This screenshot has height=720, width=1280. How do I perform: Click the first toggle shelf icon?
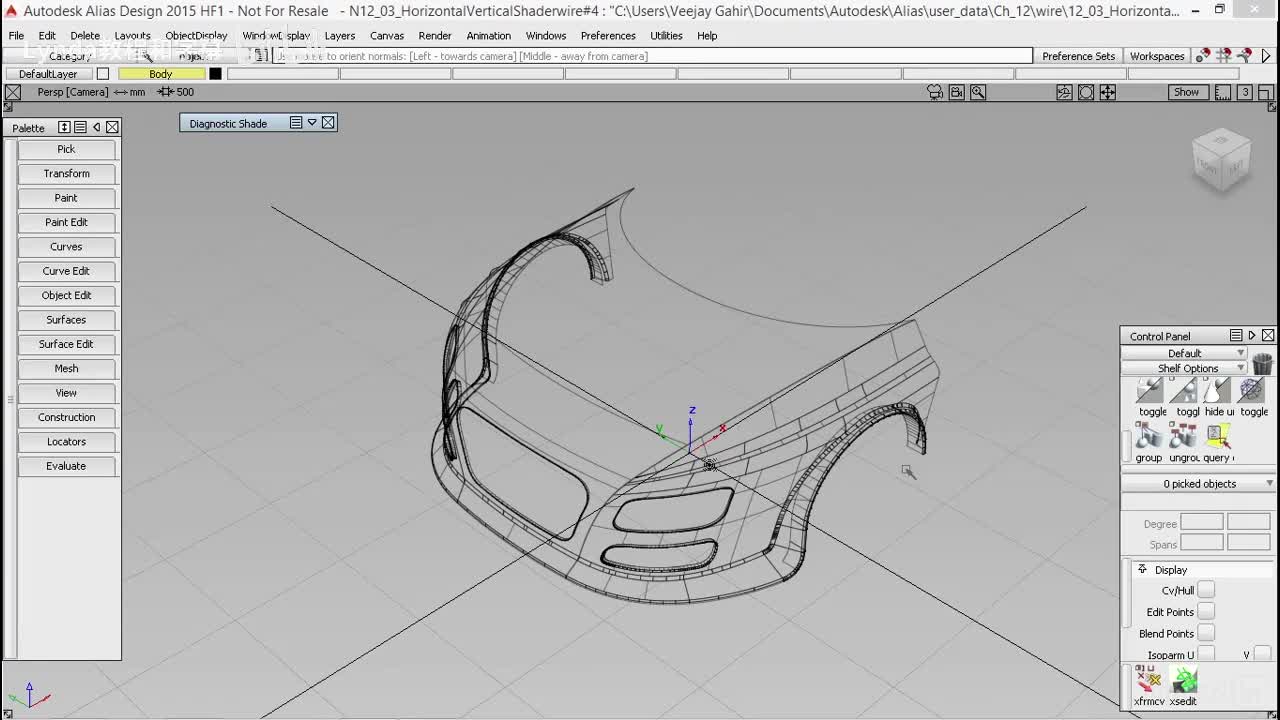click(1150, 390)
